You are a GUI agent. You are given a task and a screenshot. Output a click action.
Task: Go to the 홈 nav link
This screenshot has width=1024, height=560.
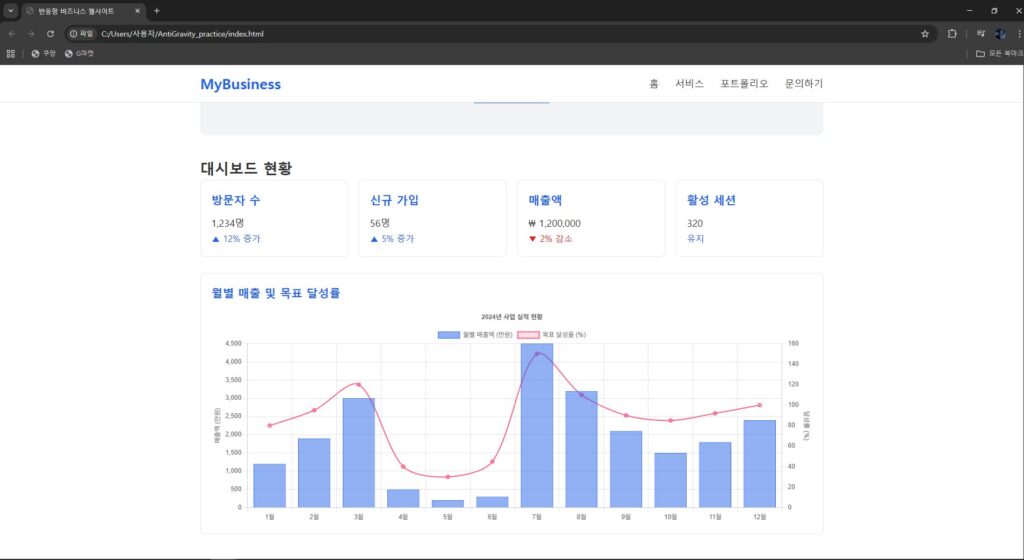[x=654, y=84]
